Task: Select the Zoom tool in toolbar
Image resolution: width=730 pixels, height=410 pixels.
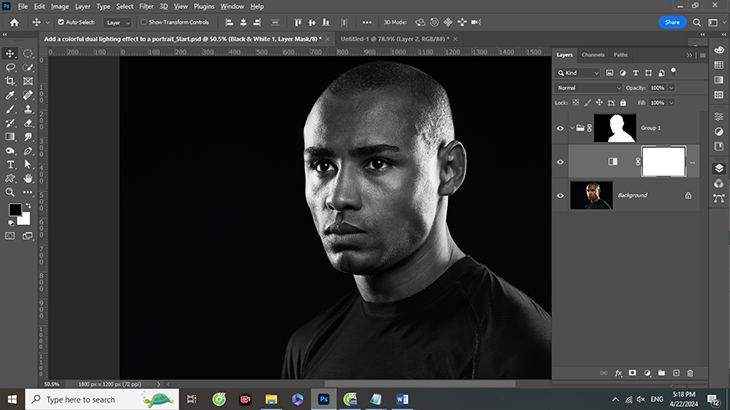Action: 10,192
